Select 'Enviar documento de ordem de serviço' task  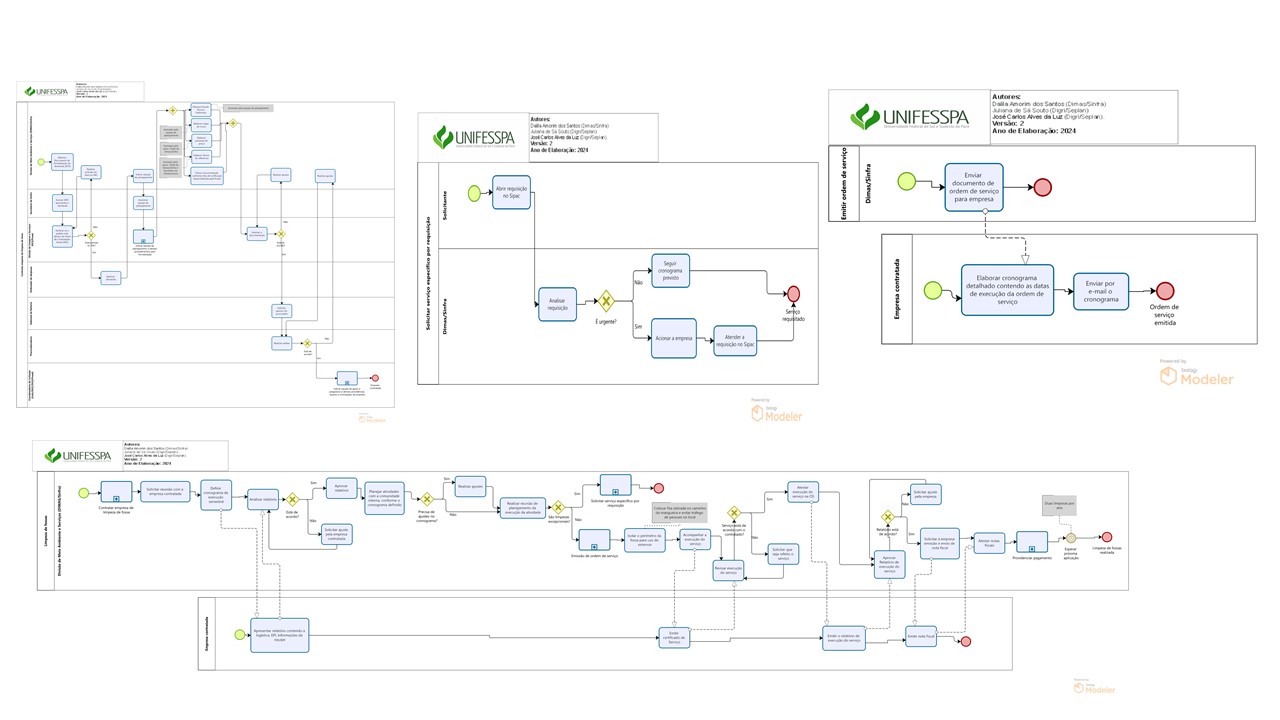coord(975,187)
